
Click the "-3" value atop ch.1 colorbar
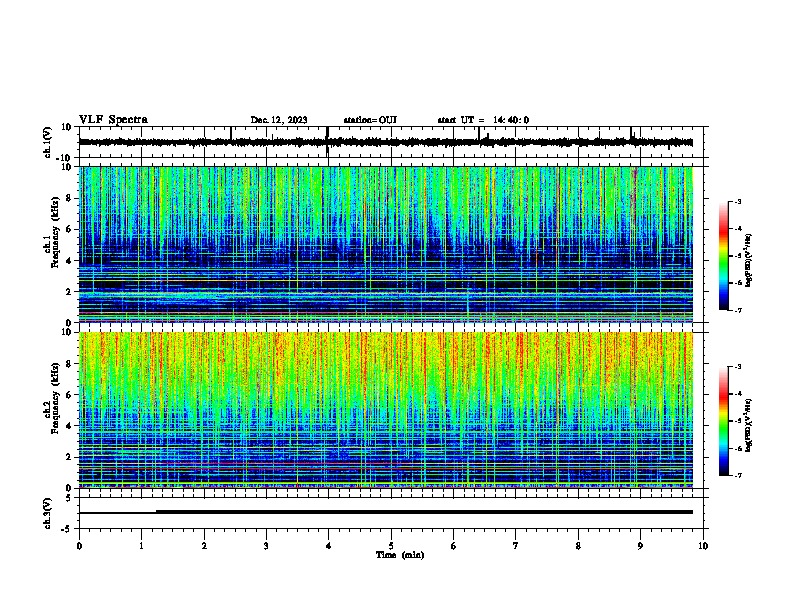point(737,201)
